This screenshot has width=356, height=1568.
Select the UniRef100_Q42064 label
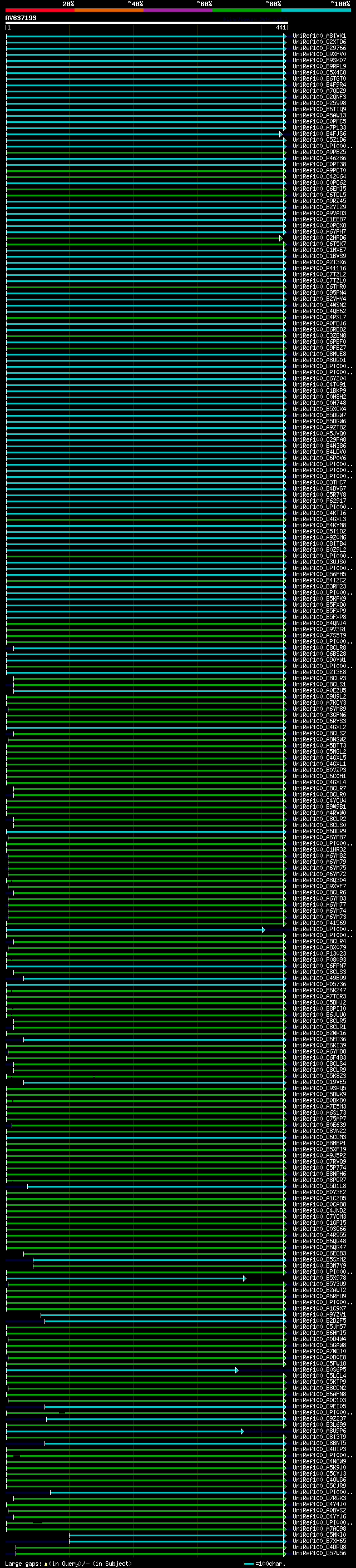[319, 176]
